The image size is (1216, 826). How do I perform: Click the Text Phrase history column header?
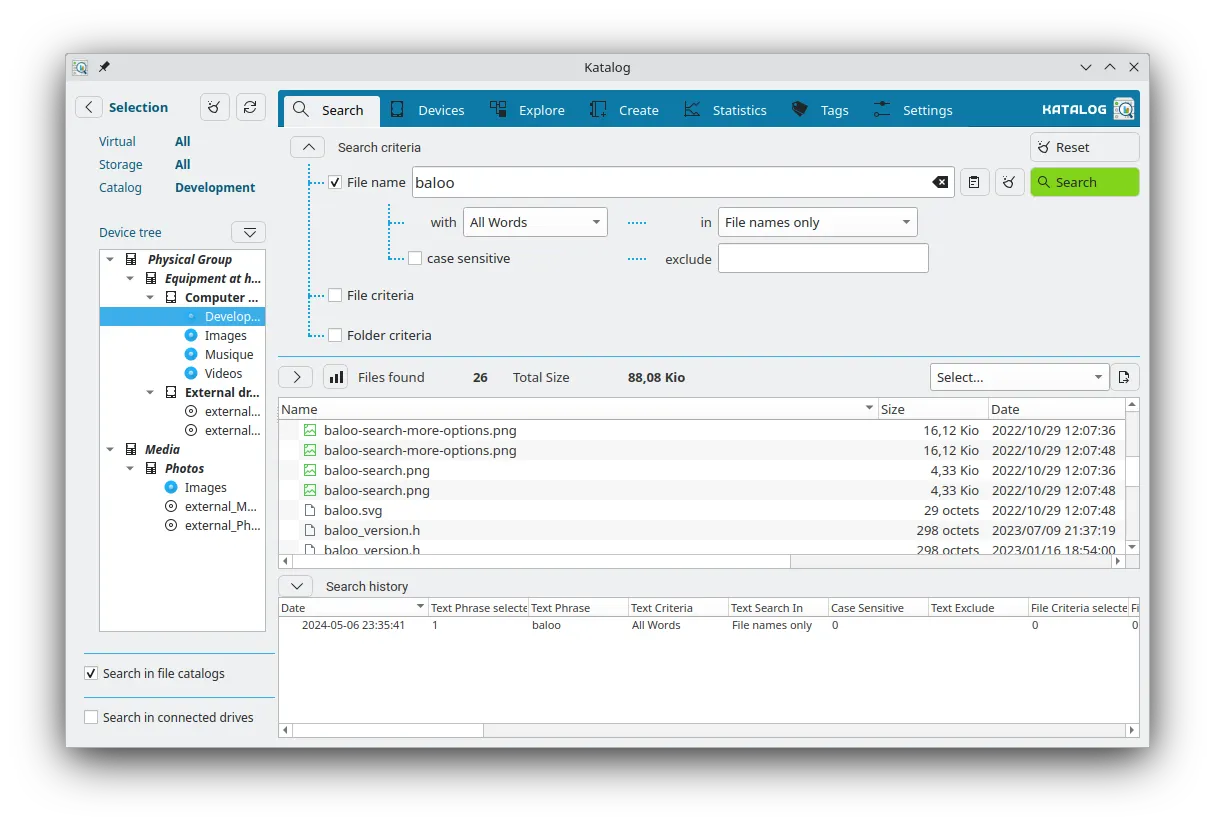click(x=578, y=607)
